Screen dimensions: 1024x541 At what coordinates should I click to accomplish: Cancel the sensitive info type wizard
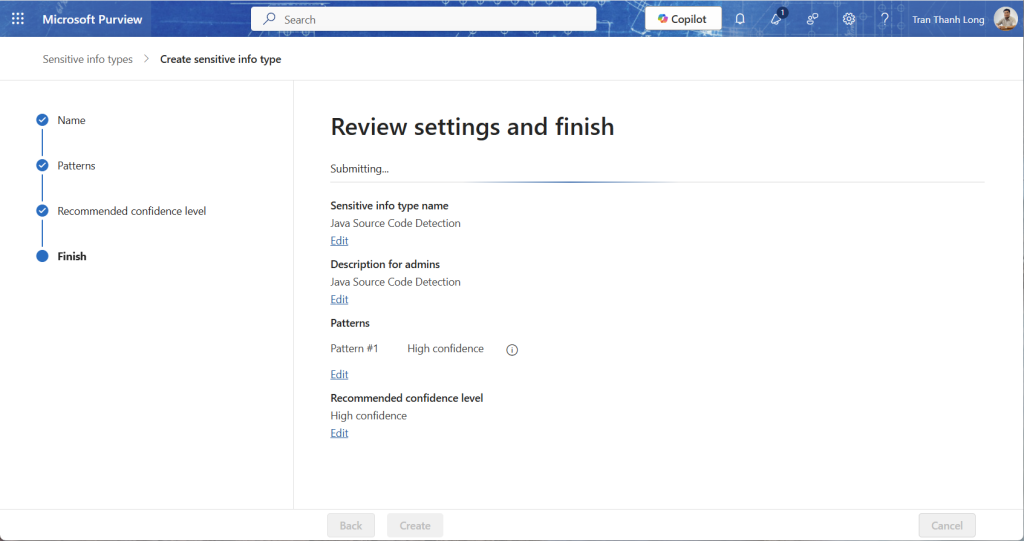pyautogui.click(x=946, y=525)
